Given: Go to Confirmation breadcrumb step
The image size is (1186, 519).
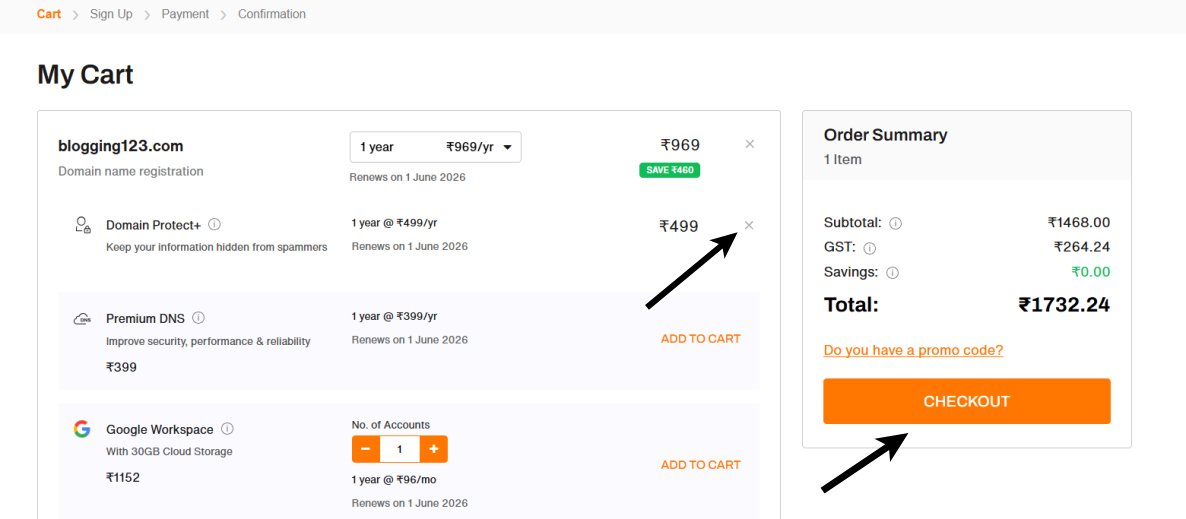Looking at the screenshot, I should [272, 14].
